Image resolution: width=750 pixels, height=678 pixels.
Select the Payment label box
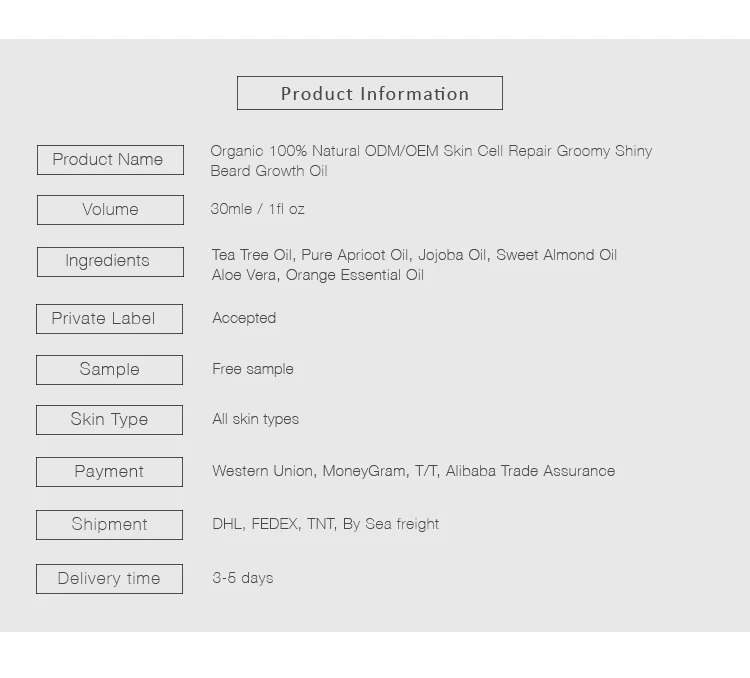(x=109, y=472)
